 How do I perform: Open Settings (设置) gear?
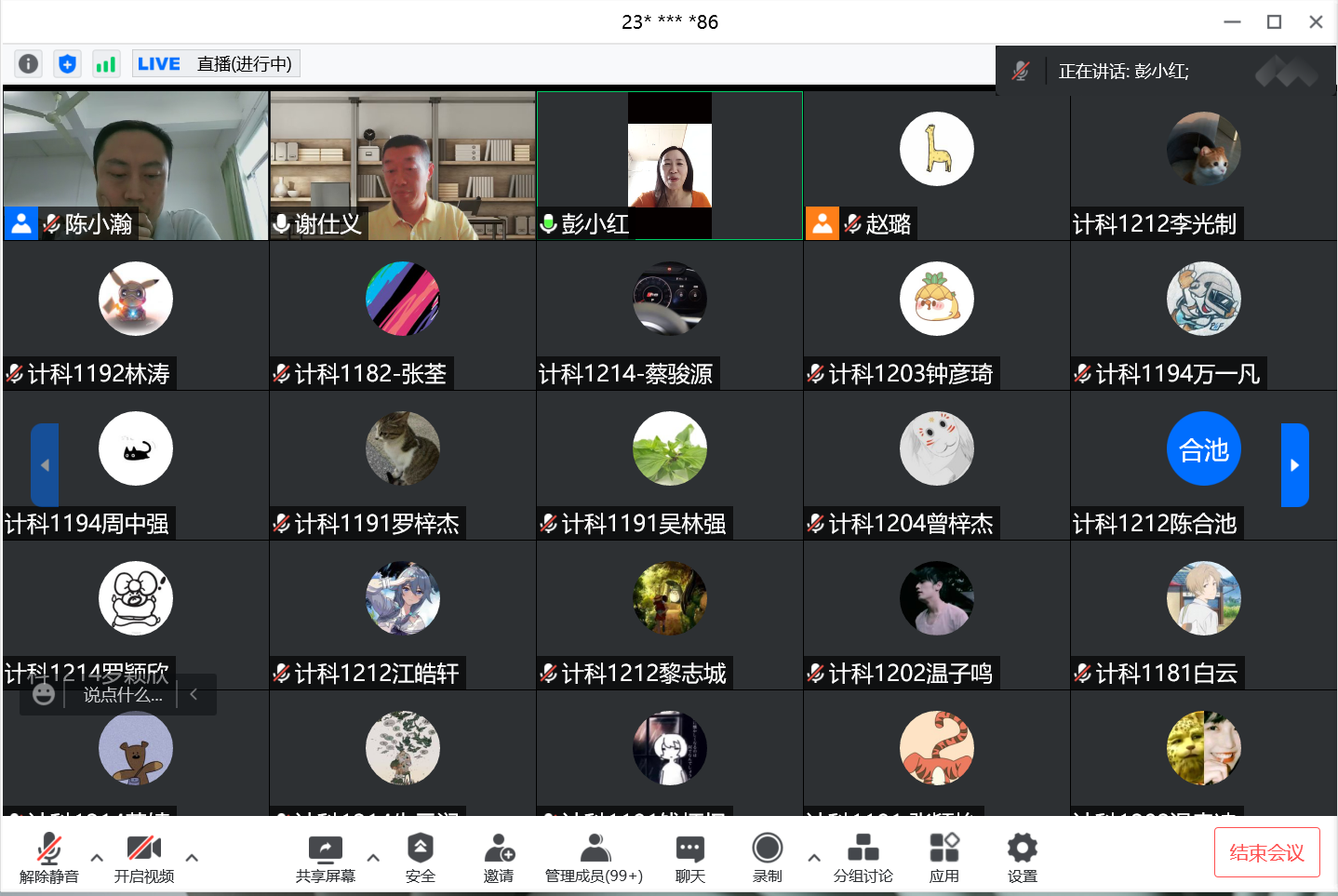[x=1022, y=857]
